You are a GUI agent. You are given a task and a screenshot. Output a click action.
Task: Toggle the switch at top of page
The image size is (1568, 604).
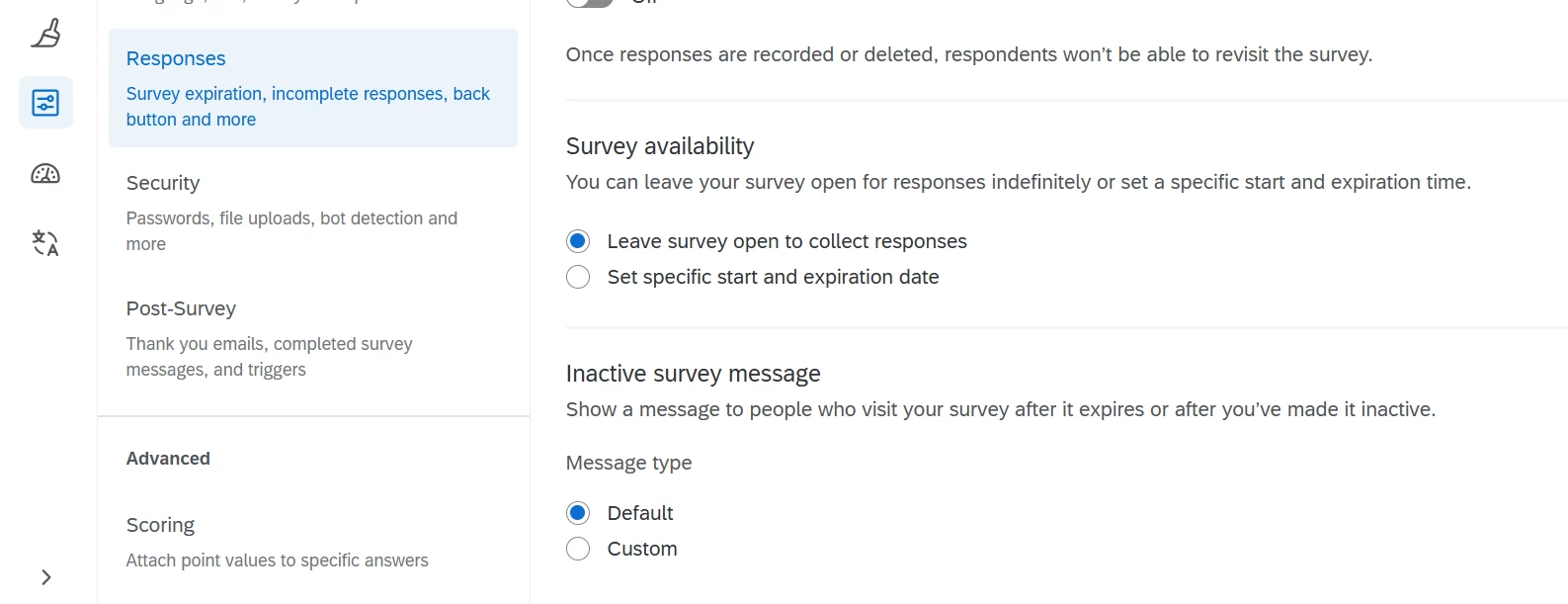tap(590, 2)
